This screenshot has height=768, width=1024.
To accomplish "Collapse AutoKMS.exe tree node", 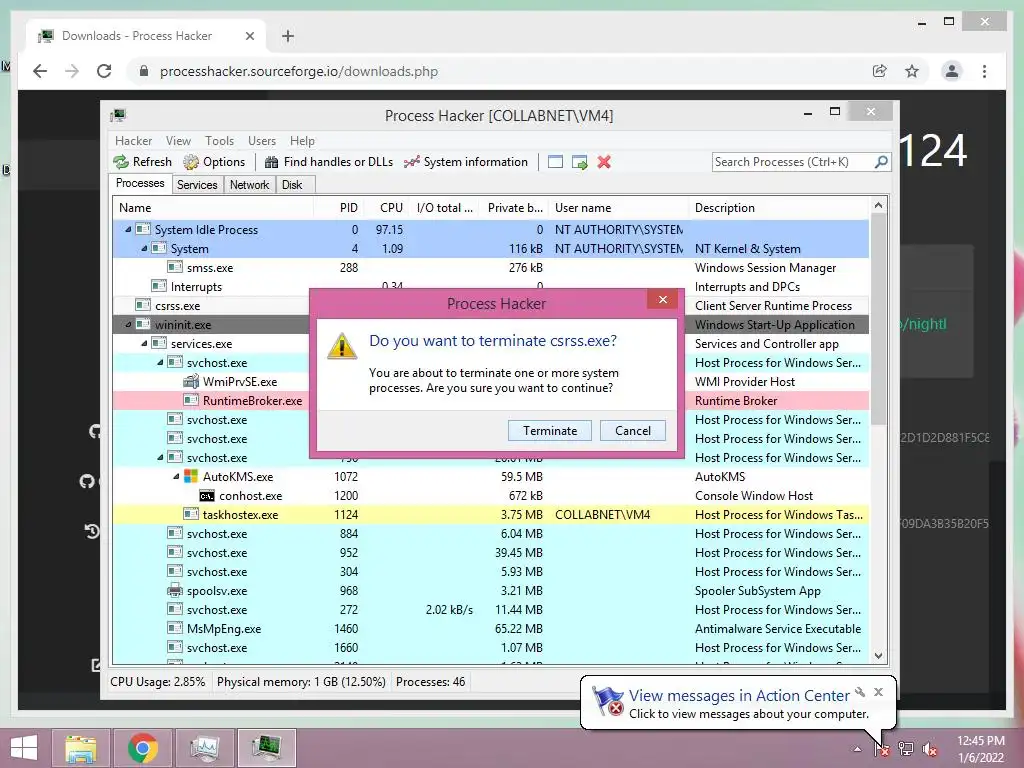I will 176,476.
